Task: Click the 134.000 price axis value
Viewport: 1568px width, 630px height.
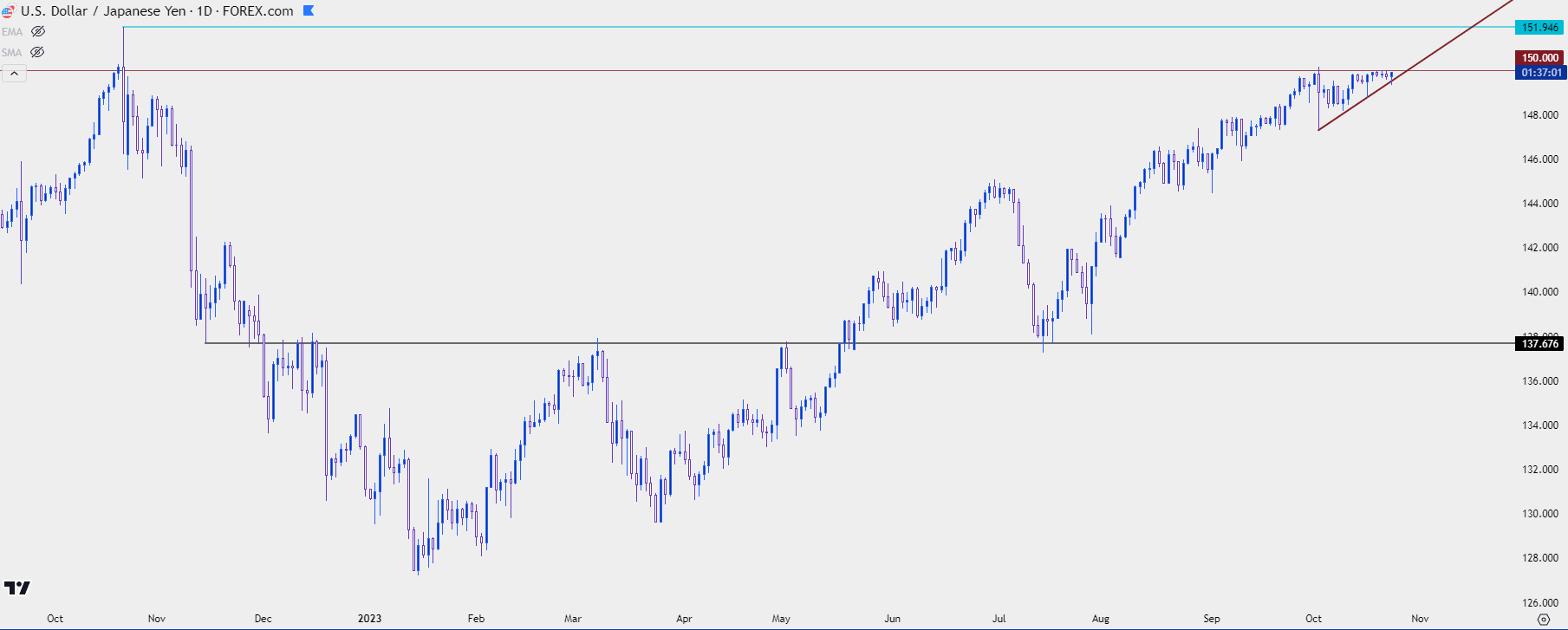Action: tap(1540, 425)
